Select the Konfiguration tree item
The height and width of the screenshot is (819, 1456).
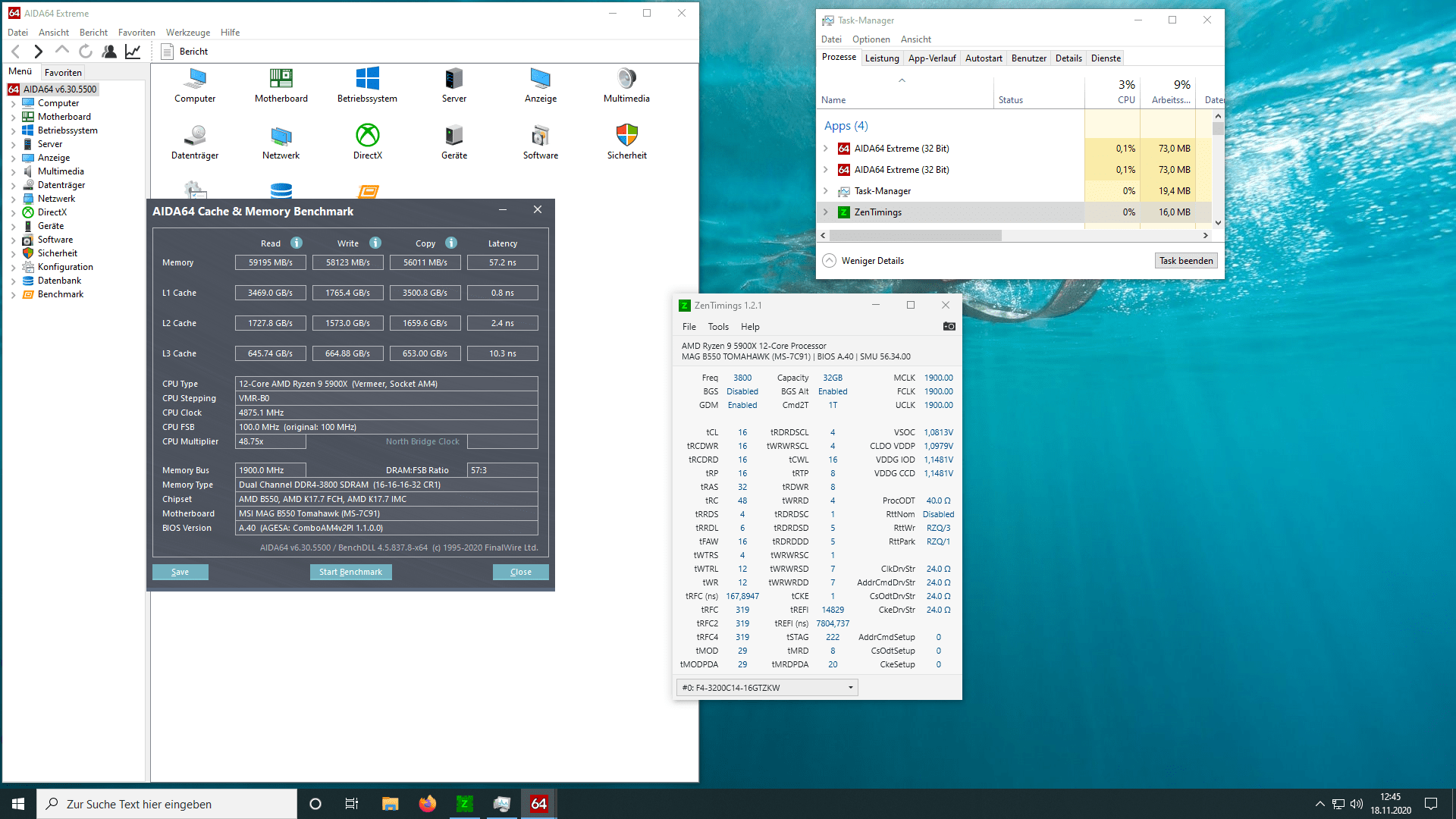click(65, 267)
